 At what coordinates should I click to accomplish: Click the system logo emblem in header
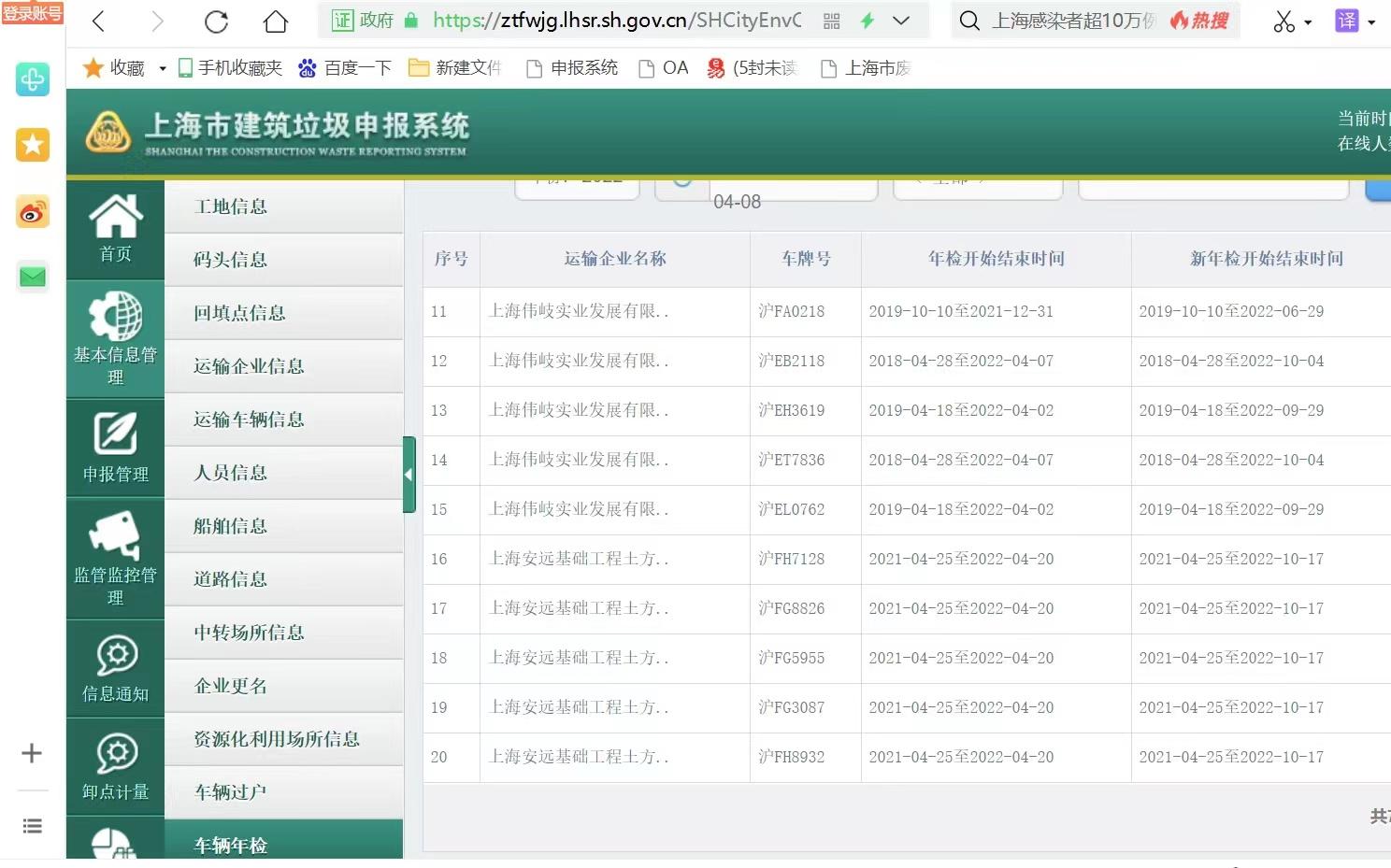point(108,133)
